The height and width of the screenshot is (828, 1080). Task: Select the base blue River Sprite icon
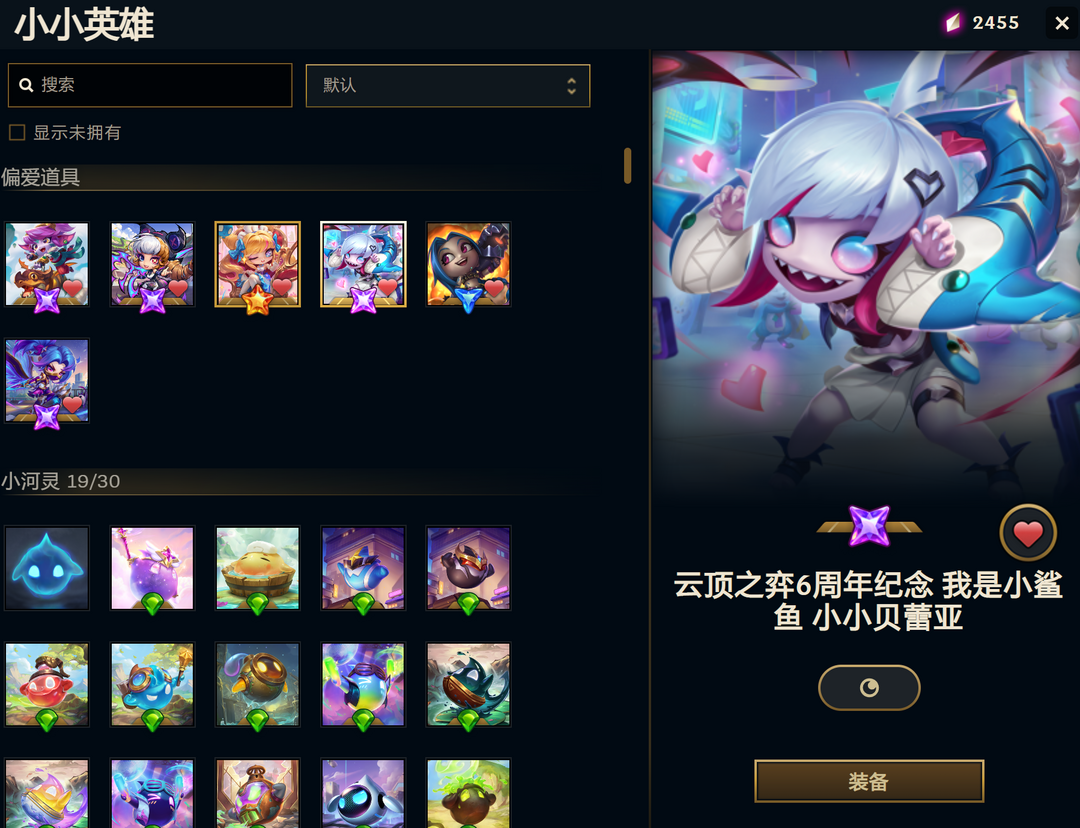(x=47, y=568)
